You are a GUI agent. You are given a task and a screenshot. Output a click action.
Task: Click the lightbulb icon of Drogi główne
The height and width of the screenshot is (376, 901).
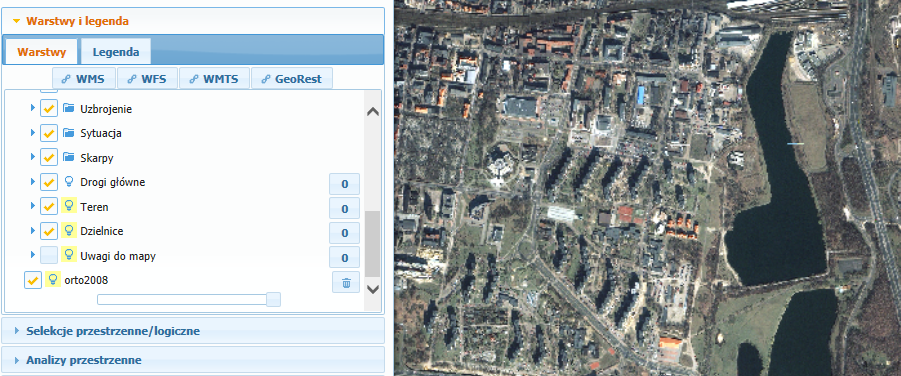[x=69, y=182]
